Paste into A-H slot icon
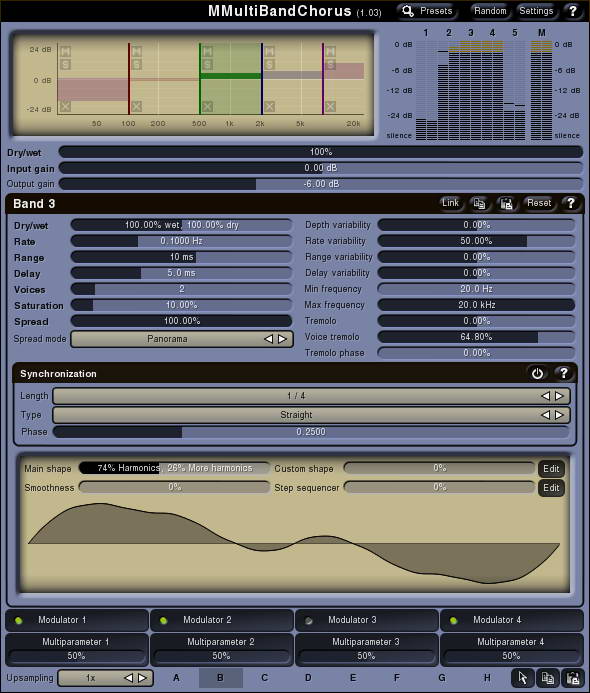 tap(572, 678)
